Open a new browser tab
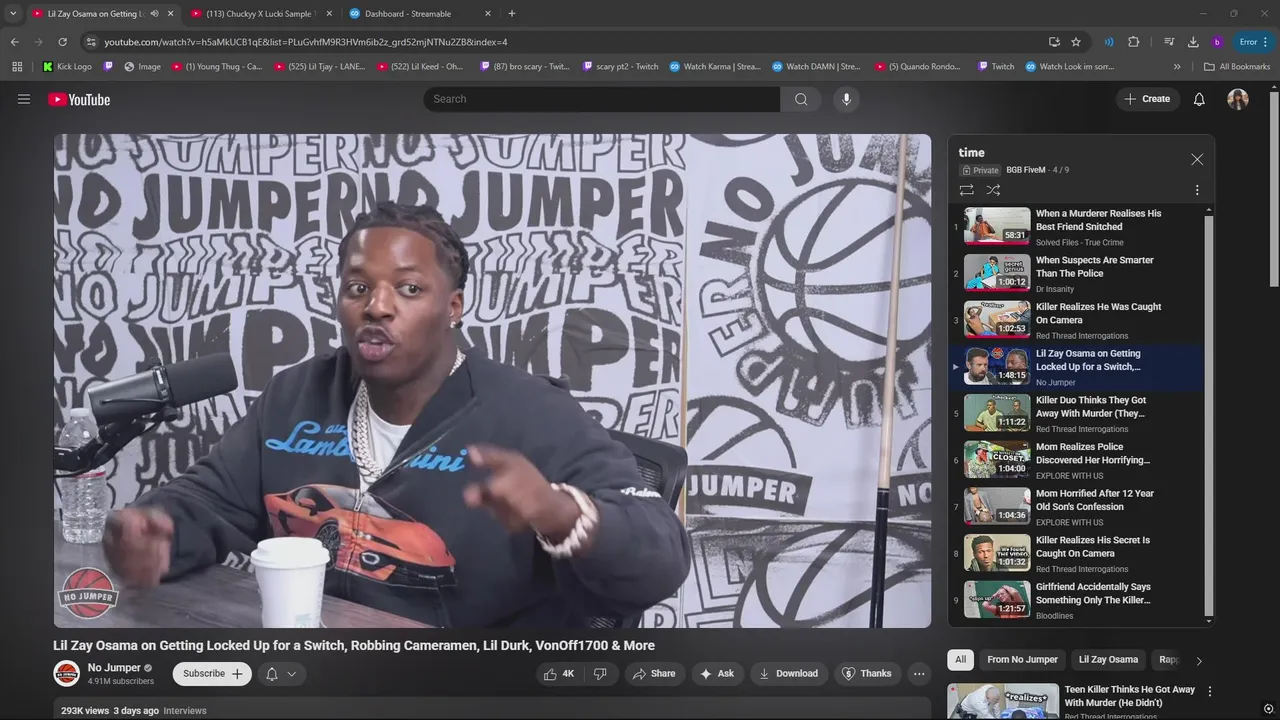 click(x=512, y=14)
